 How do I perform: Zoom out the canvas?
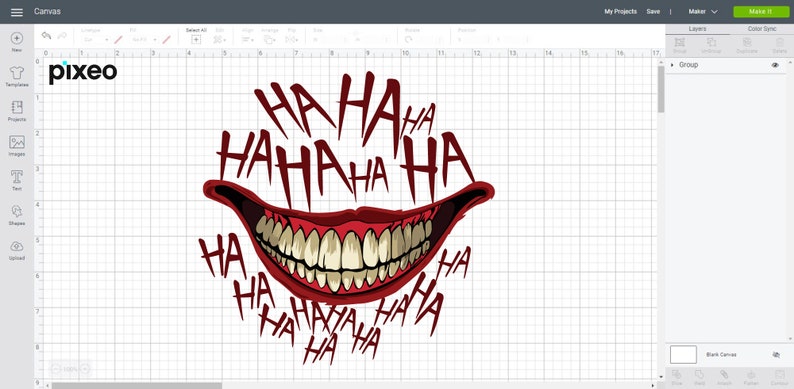pos(55,369)
